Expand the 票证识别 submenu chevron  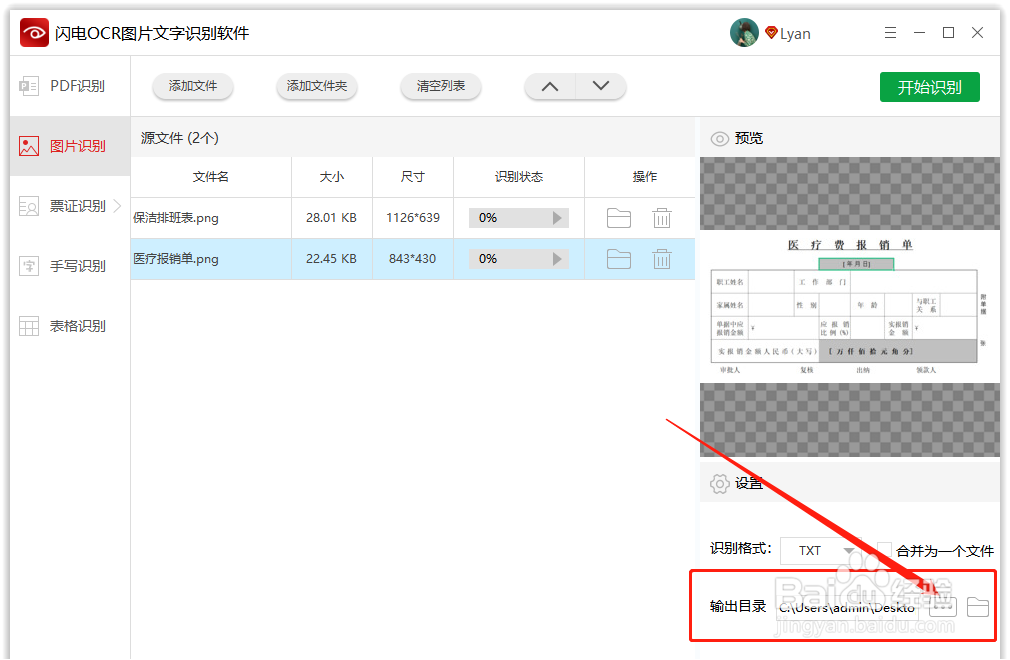[x=117, y=206]
